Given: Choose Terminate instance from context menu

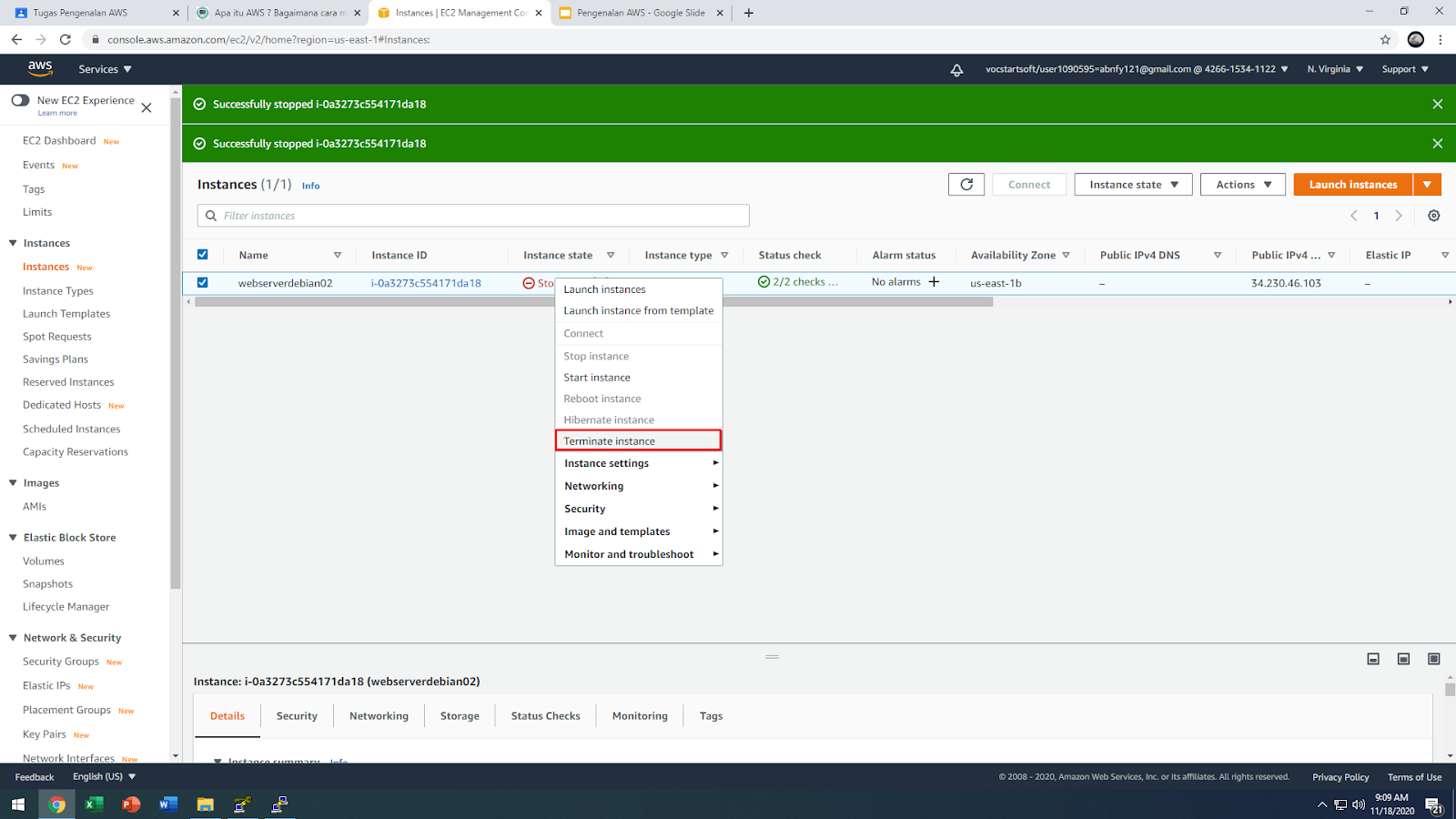Looking at the screenshot, I should pos(638,440).
